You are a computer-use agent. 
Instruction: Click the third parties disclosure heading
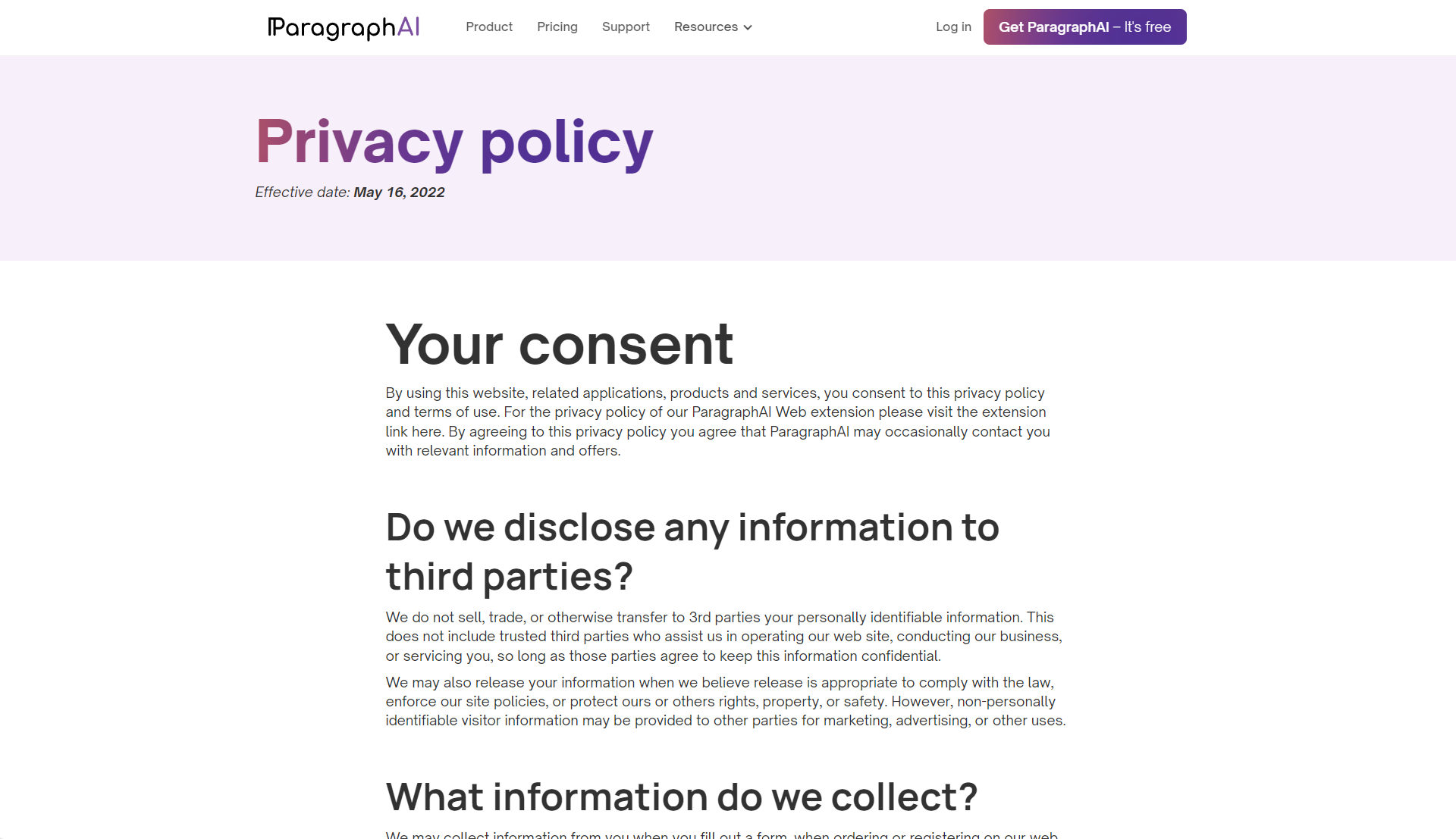[x=692, y=551]
